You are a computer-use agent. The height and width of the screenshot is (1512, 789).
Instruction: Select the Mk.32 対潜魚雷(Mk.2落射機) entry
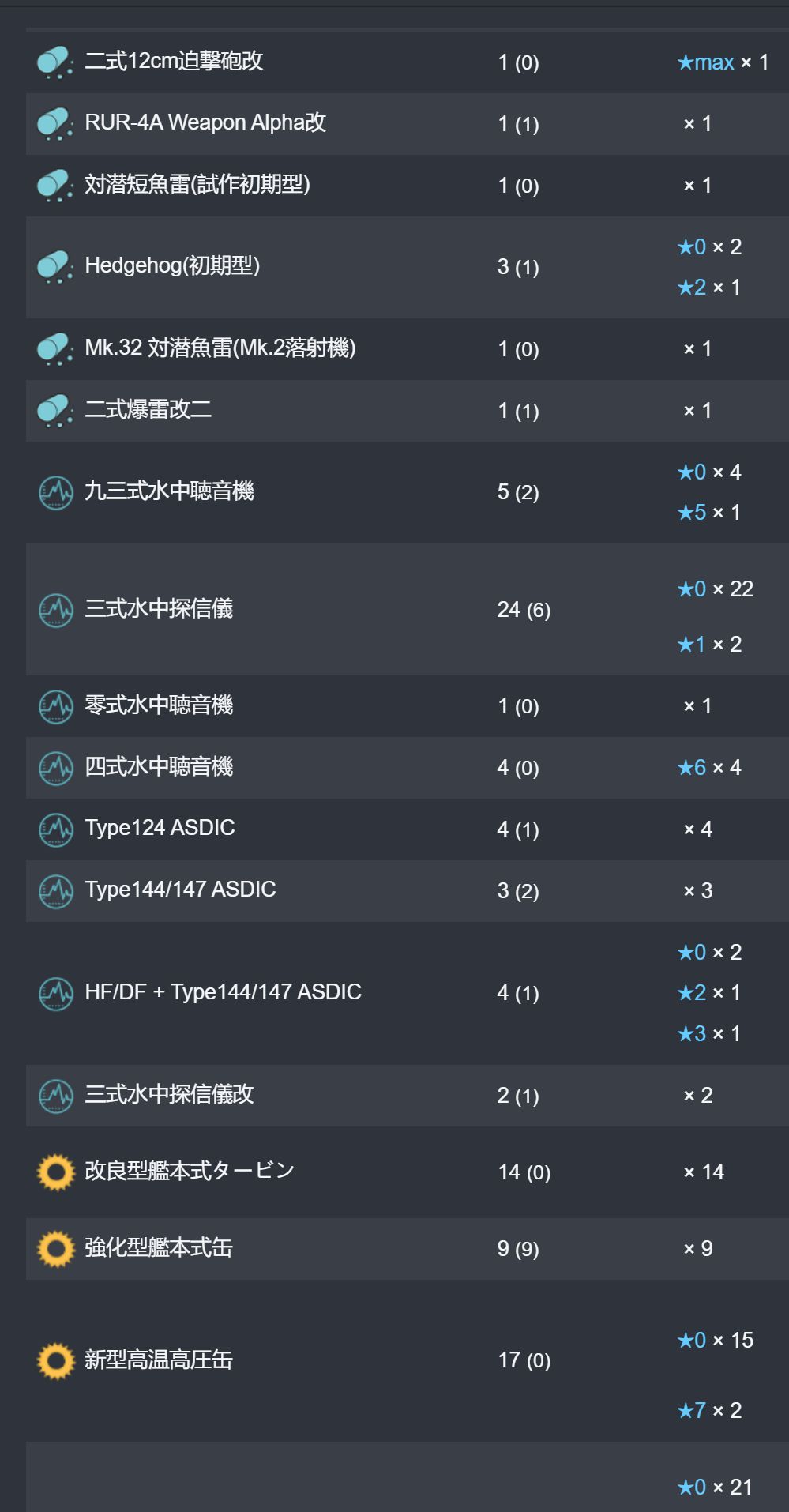220,348
